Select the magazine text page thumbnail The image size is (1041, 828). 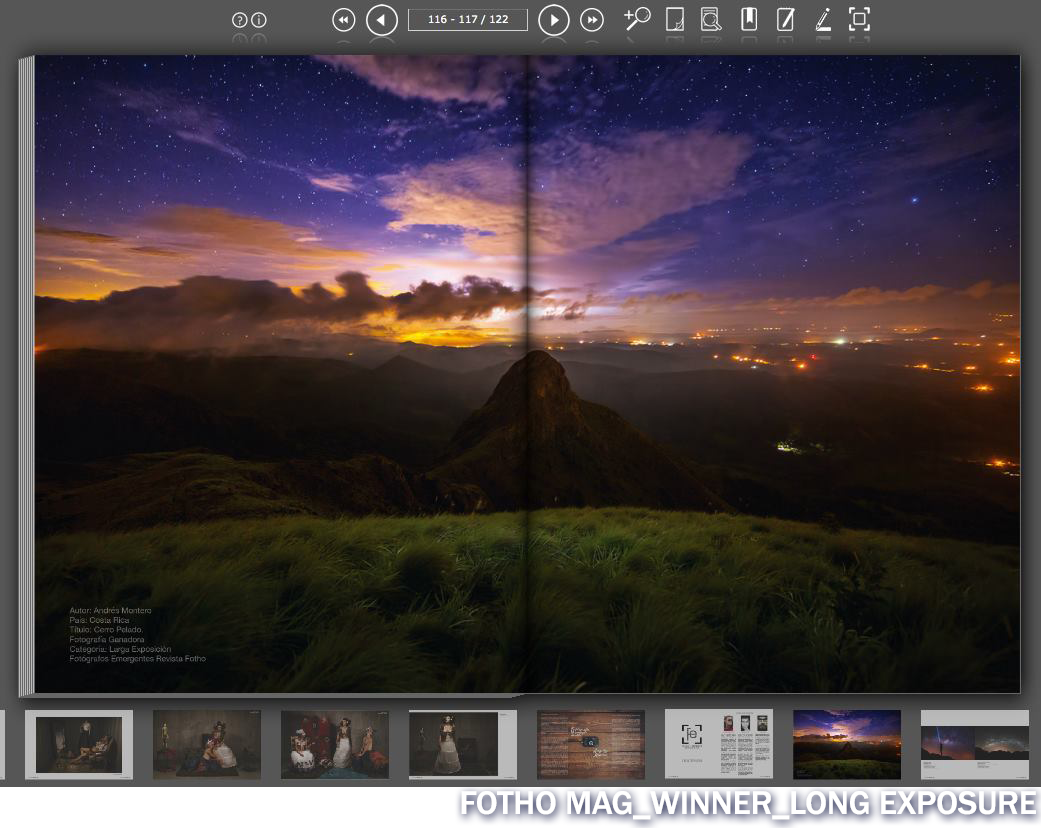pos(718,744)
